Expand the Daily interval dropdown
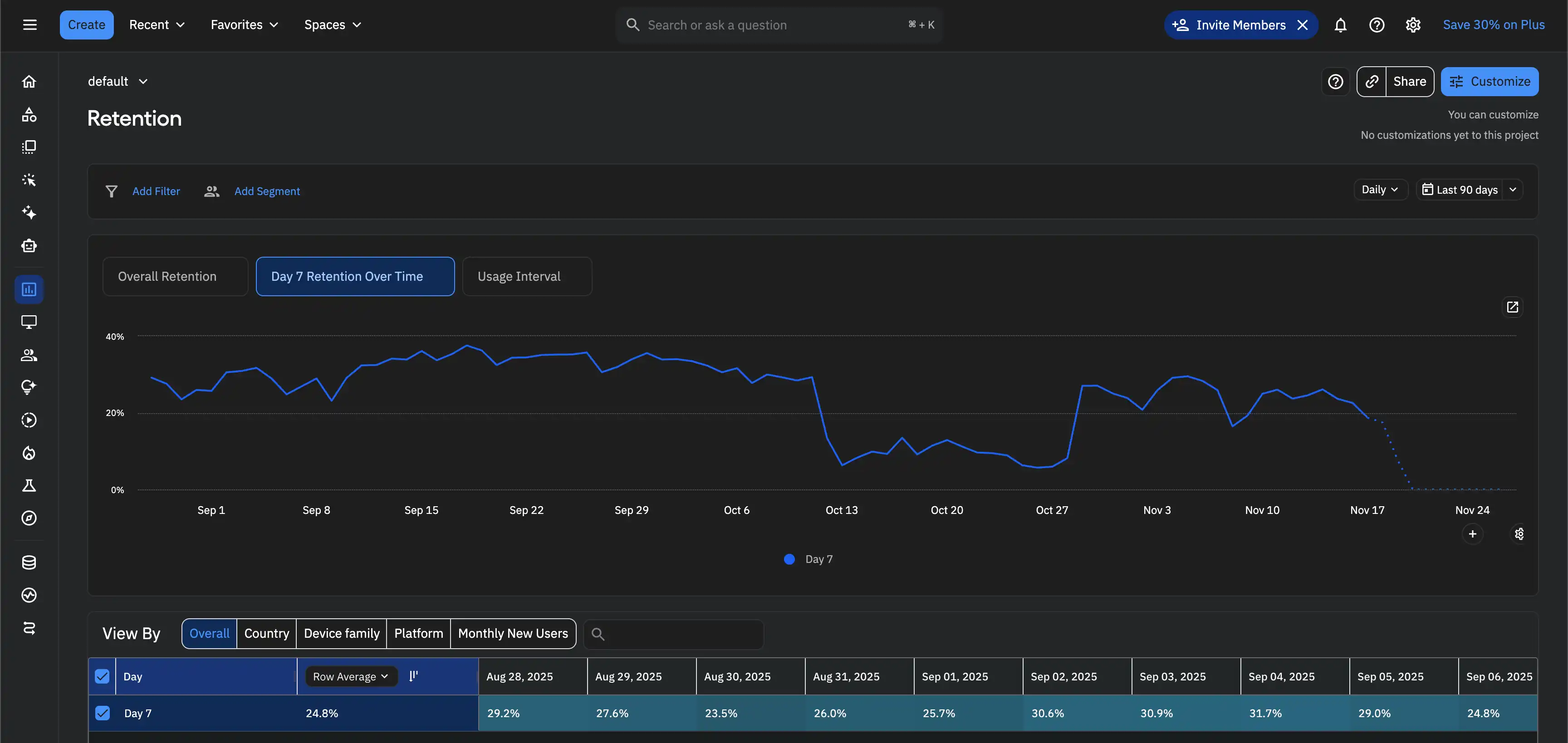Screen dimensions: 1568x743 [1380, 190]
